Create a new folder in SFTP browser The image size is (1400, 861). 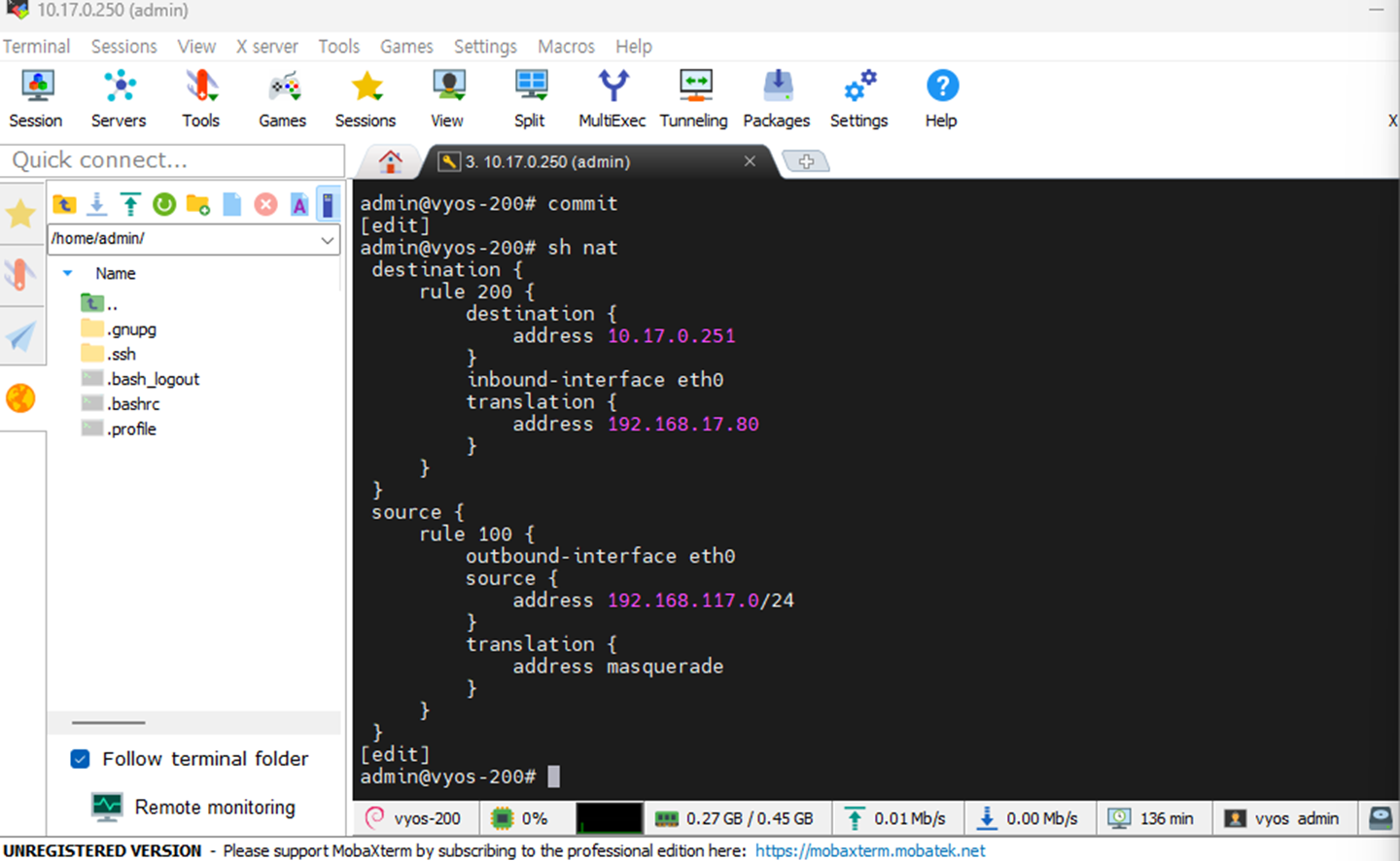tap(198, 204)
